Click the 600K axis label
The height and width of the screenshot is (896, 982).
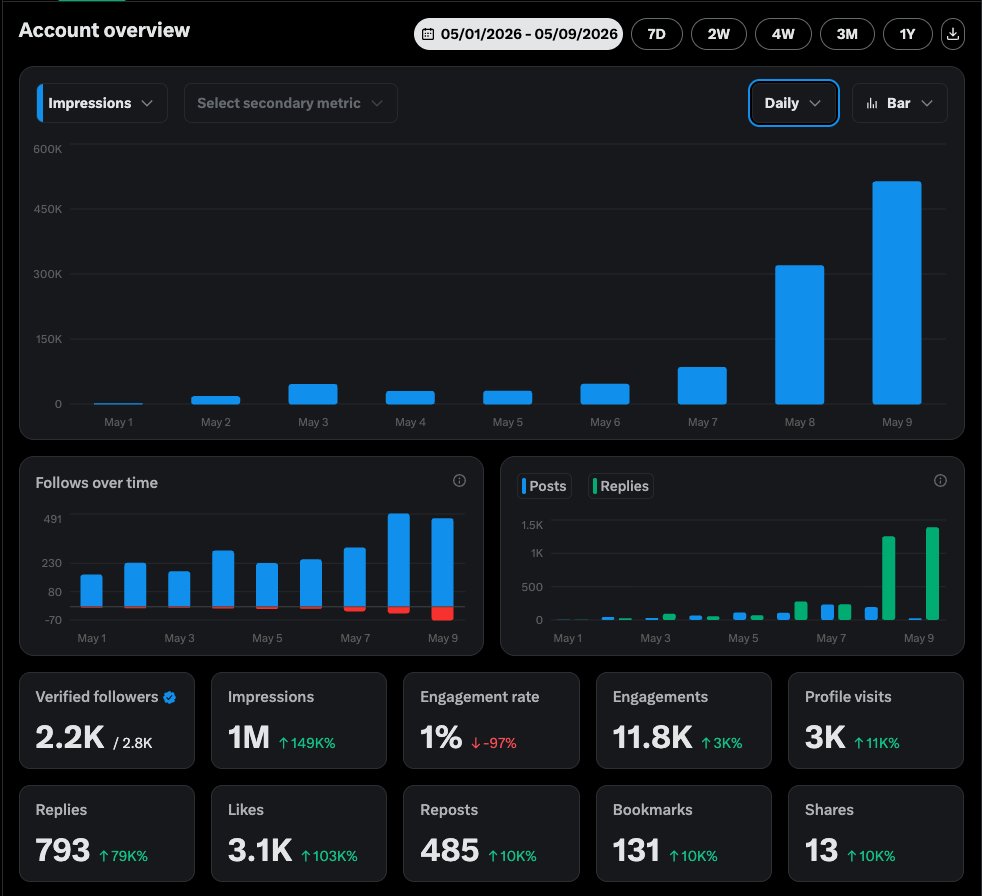point(48,149)
